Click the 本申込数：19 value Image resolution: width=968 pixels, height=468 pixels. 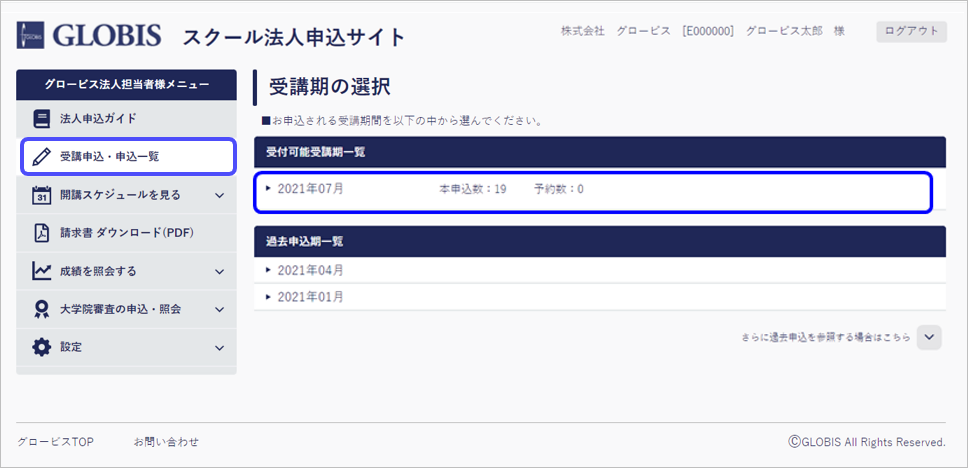click(473, 190)
